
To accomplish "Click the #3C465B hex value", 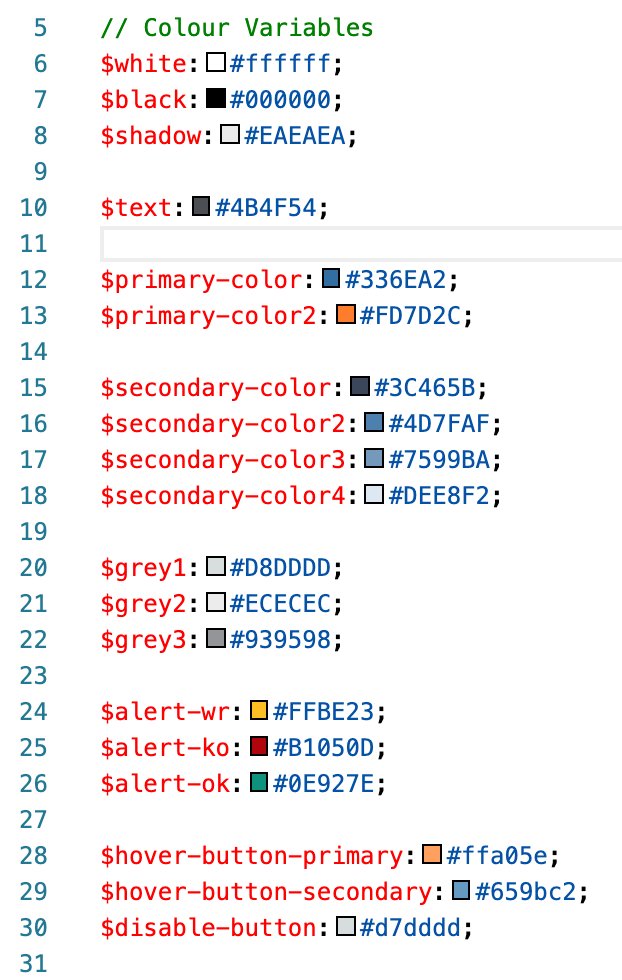I will 425,388.
